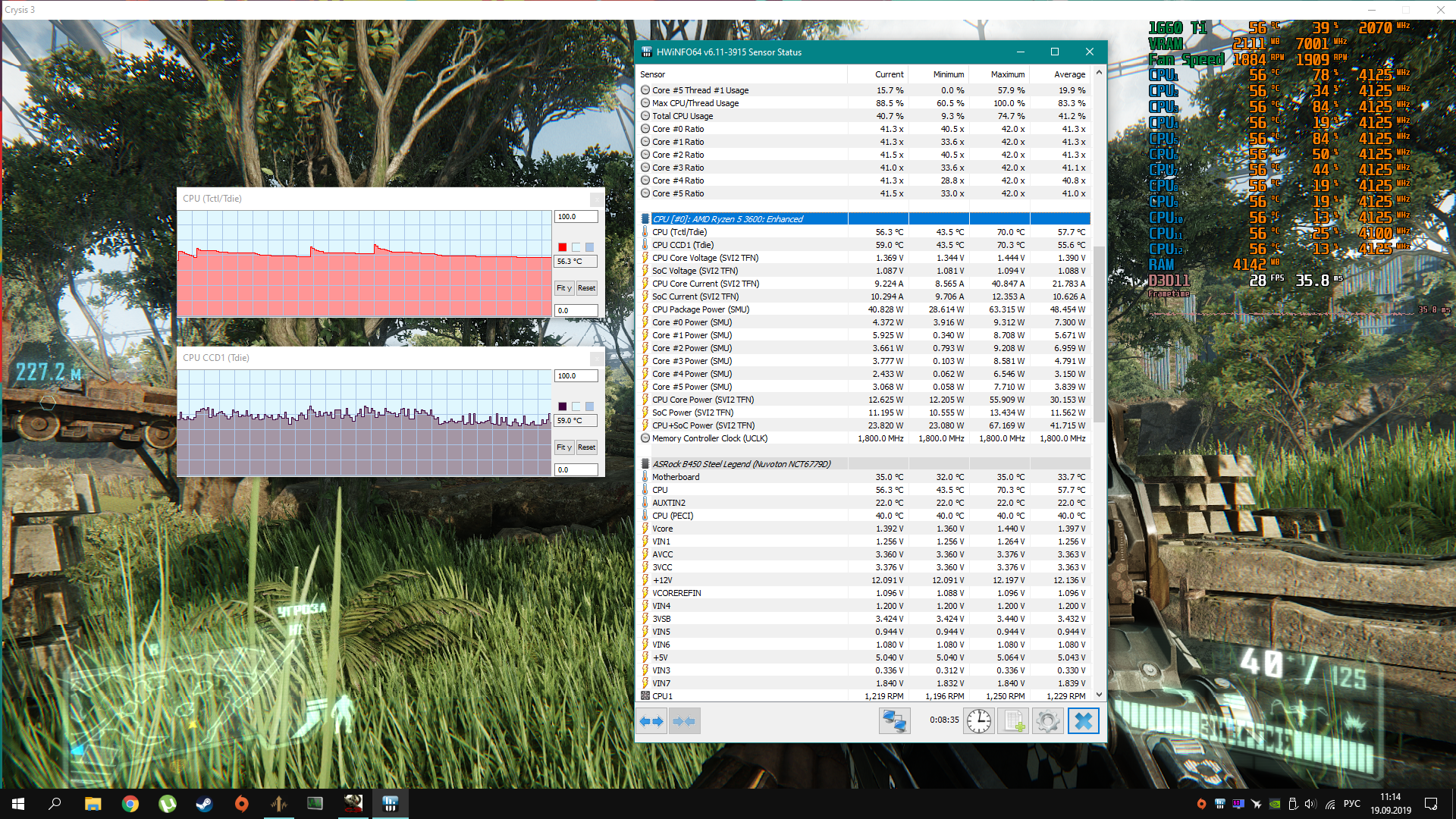1456x819 pixels.
Task: Open the remote network monitors icon
Action: click(x=894, y=721)
